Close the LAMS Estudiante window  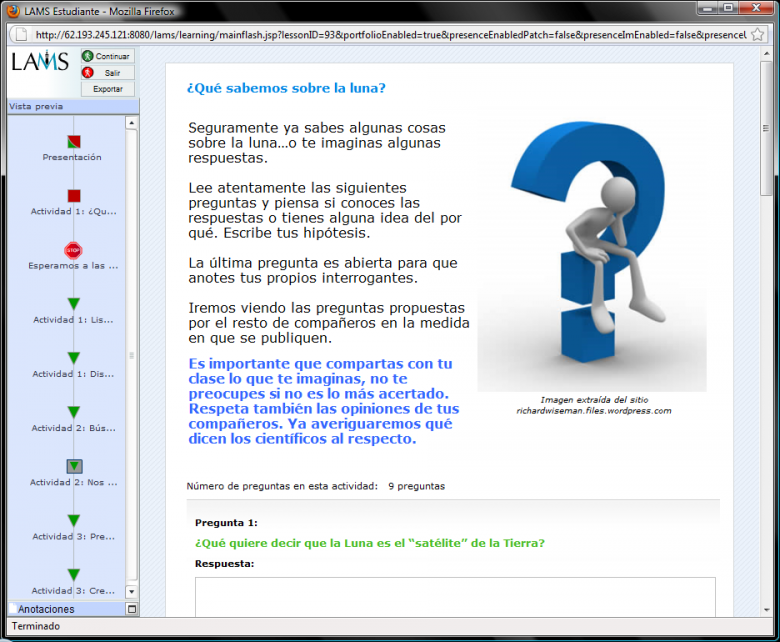tap(756, 8)
